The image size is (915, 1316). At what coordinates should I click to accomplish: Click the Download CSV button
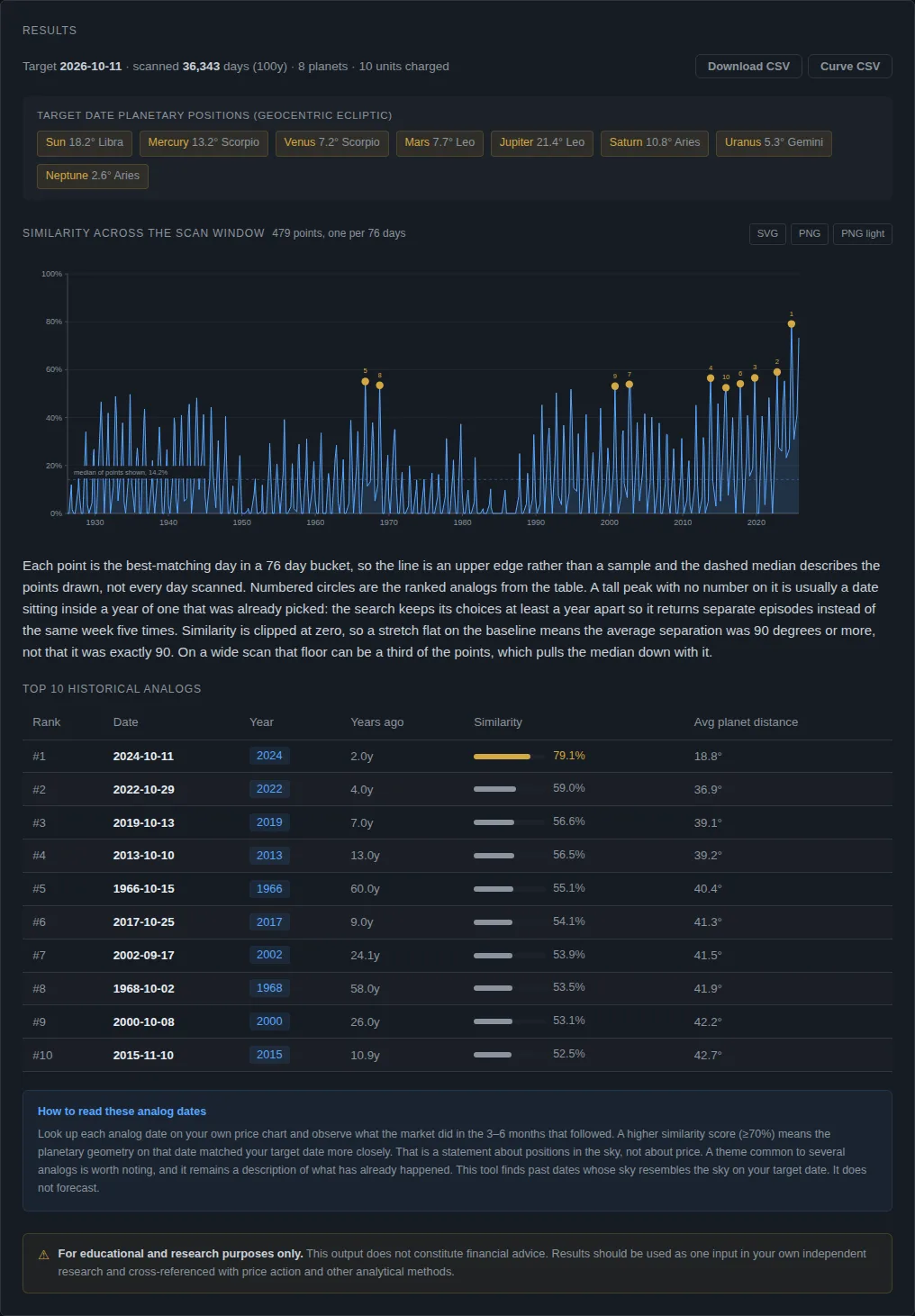coord(748,67)
